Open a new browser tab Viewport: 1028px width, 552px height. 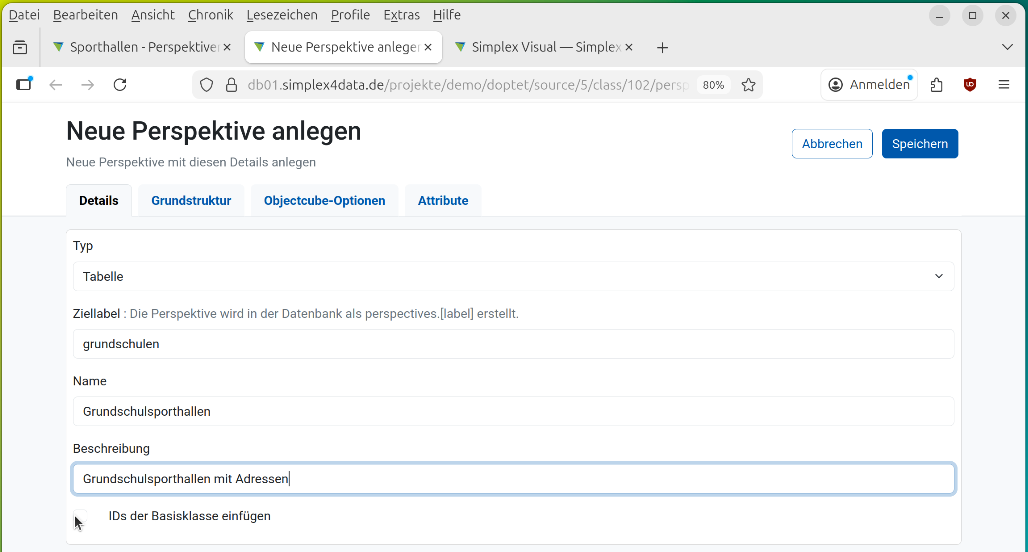click(x=662, y=47)
